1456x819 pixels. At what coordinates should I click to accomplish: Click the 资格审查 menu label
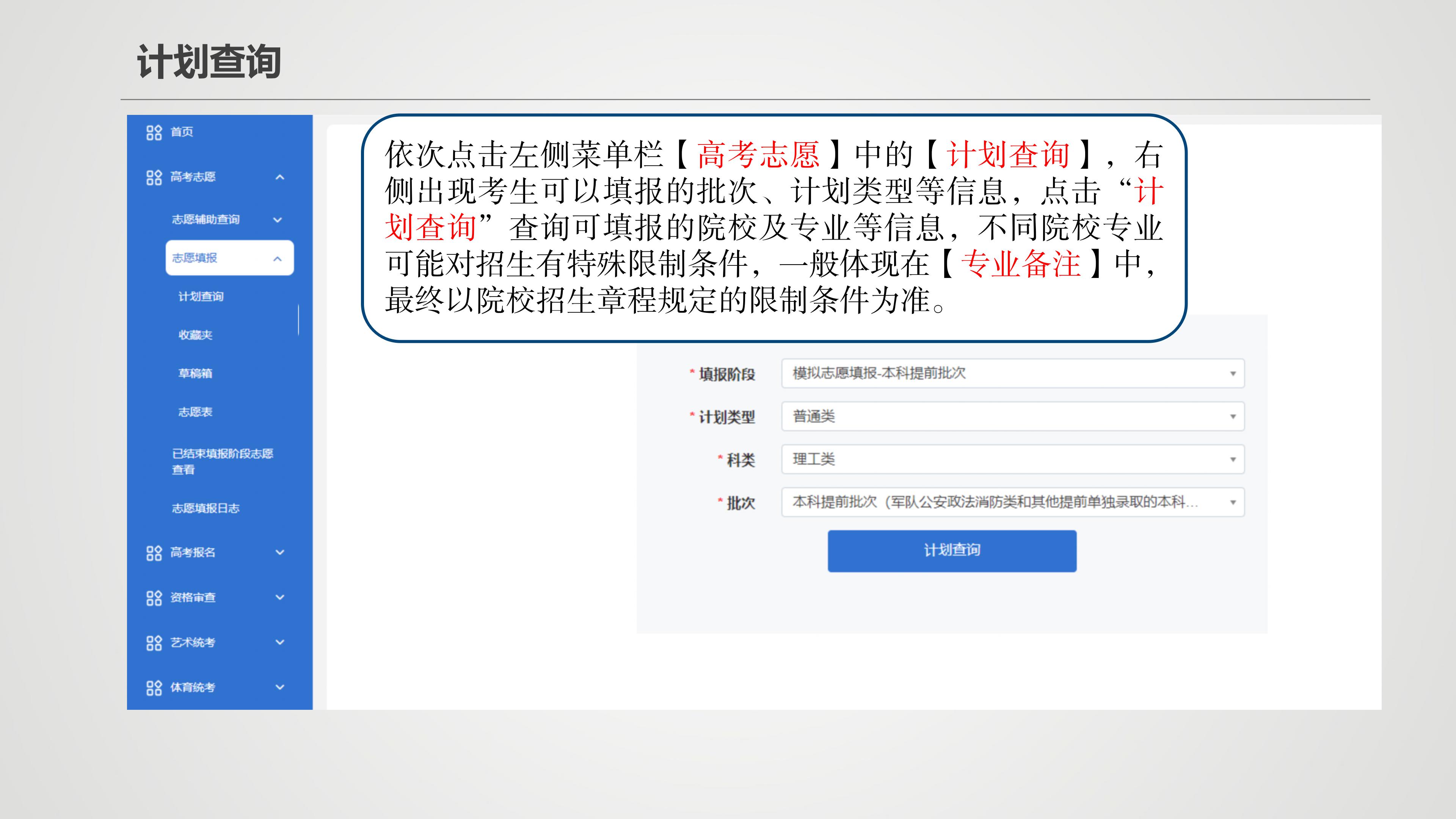tap(193, 598)
